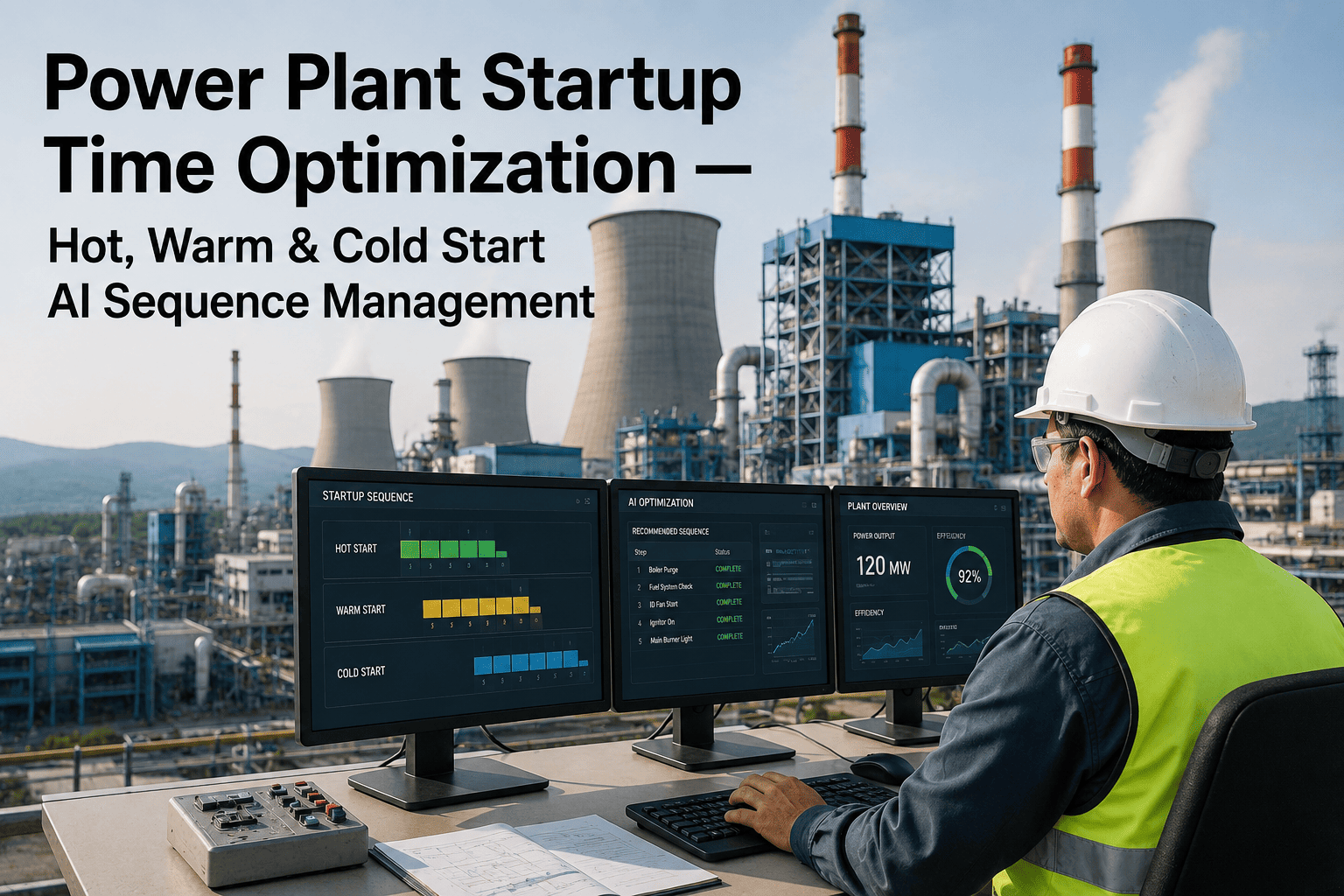Screen dimensions: 1344x896
Task: Click the POWER OUTPUT label
Action: coord(874,535)
